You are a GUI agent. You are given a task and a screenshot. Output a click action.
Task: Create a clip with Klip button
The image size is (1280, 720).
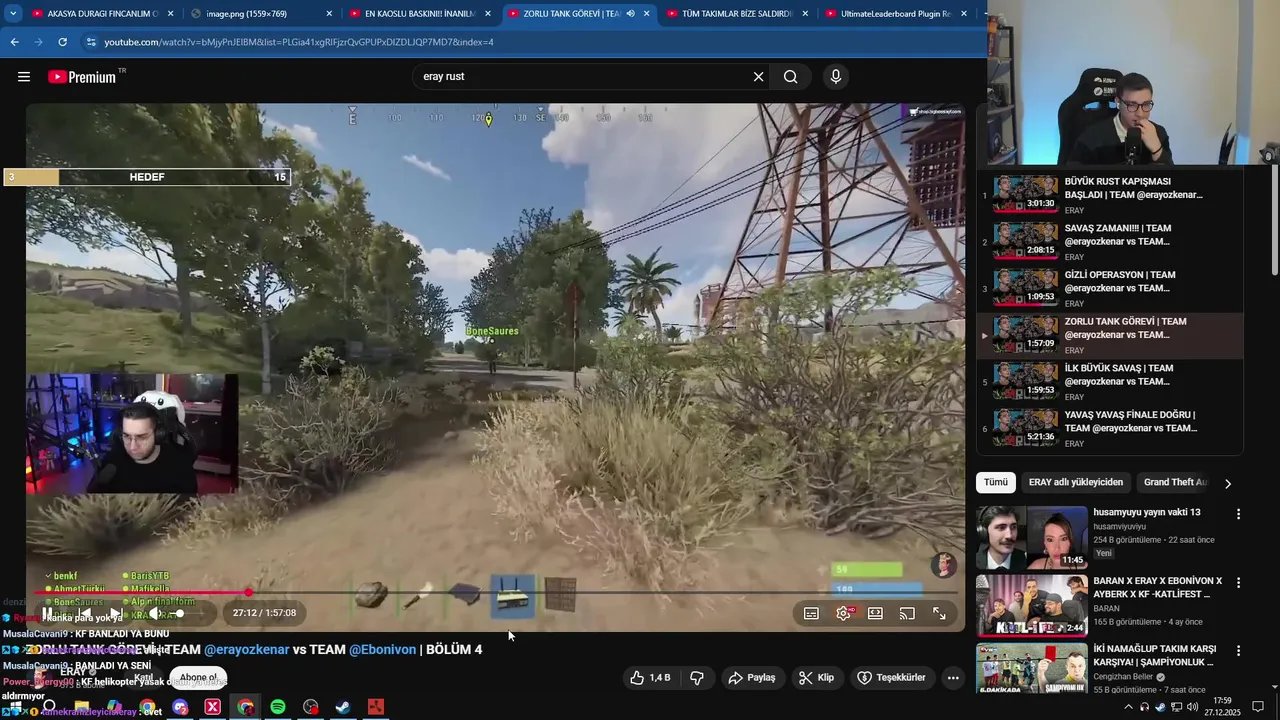click(816, 678)
